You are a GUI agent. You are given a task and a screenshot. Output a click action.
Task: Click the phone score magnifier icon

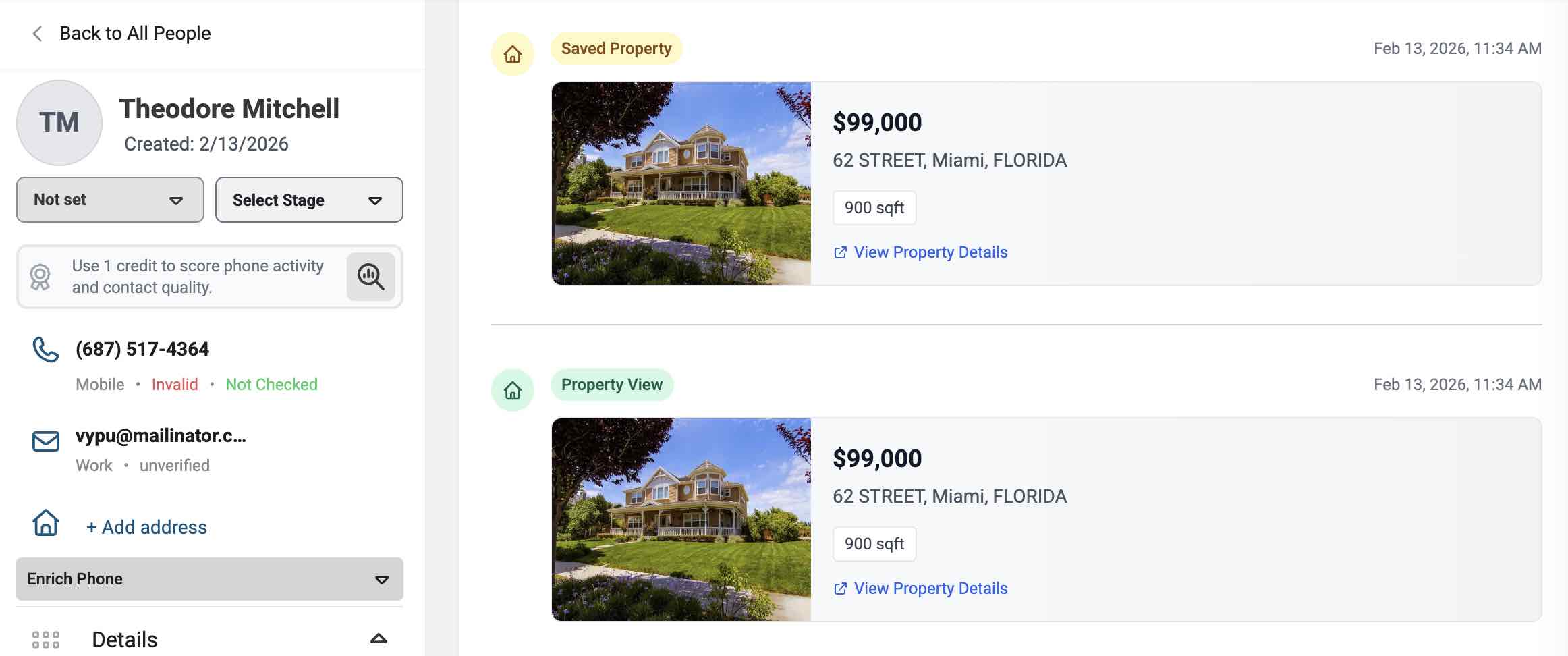coord(370,277)
